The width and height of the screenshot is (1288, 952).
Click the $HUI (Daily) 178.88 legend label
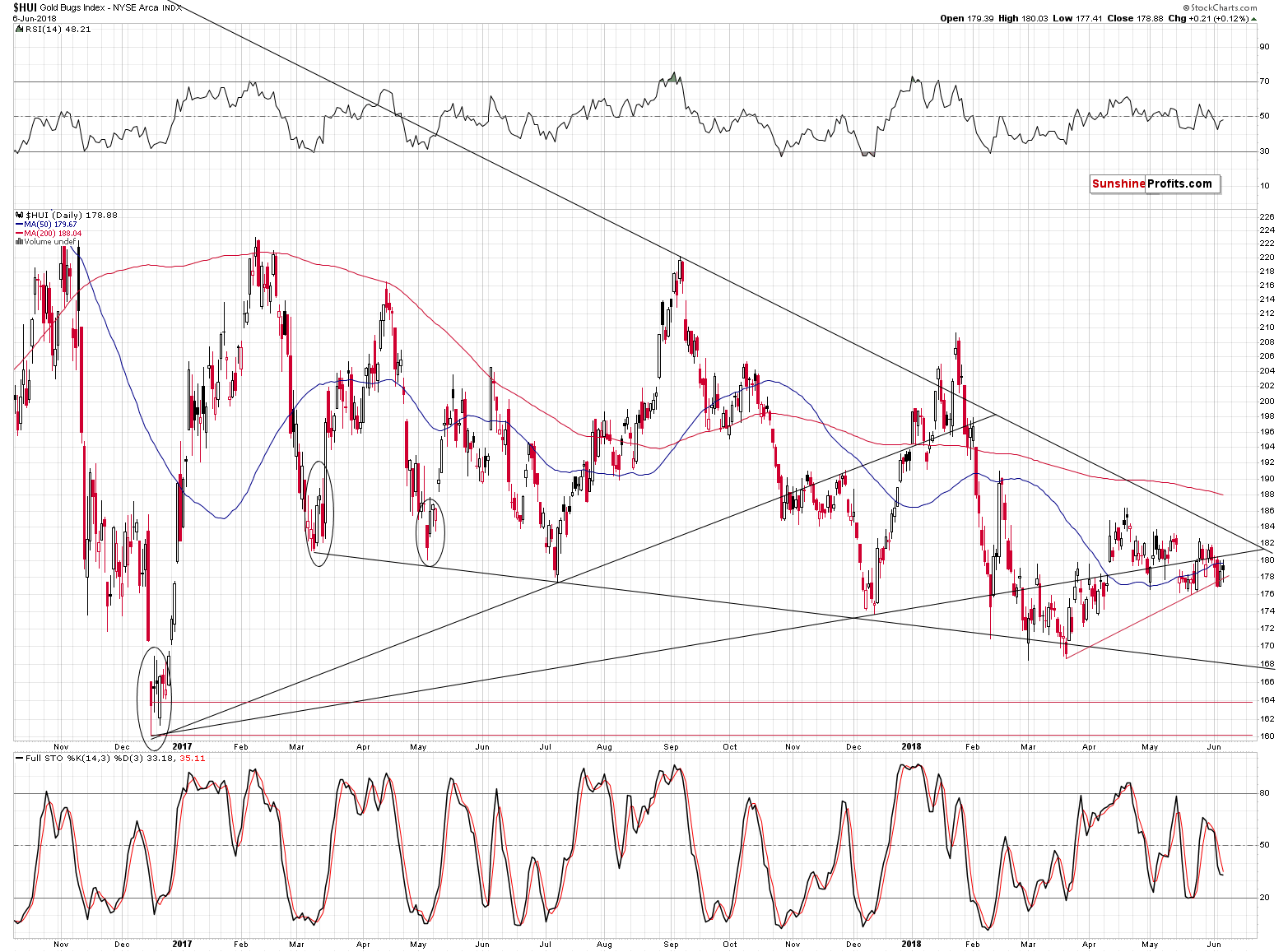(71, 216)
